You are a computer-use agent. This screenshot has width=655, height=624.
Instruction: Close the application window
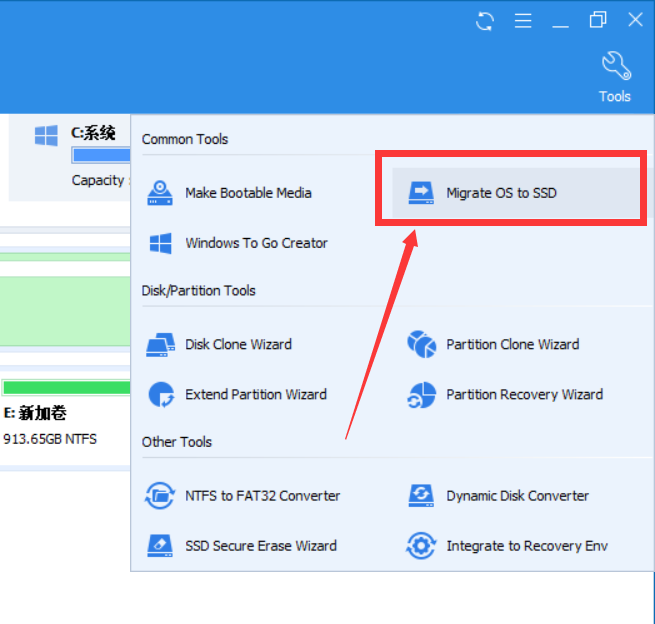tap(635, 20)
